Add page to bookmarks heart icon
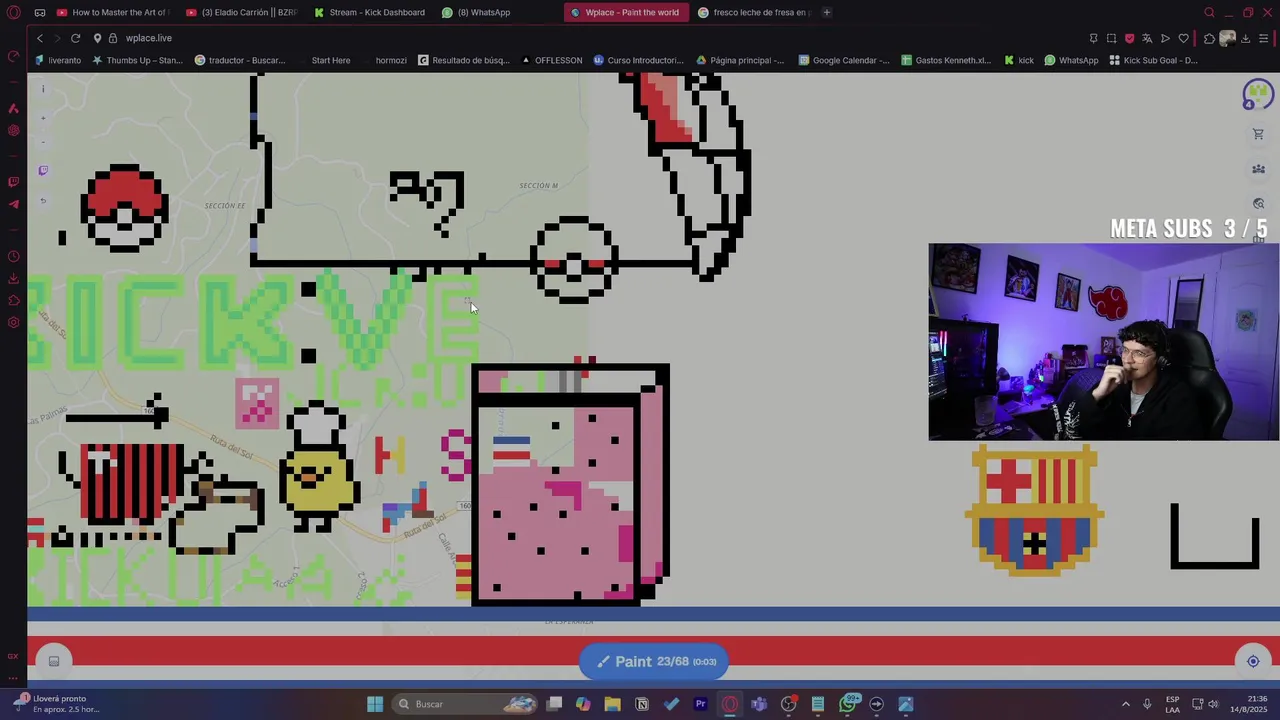1280x720 pixels. pos(1183,38)
